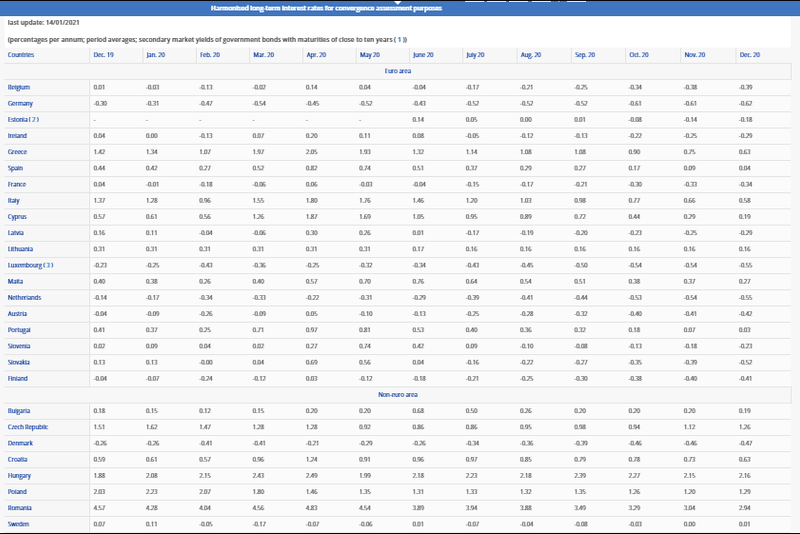Open the Finland country link
Screen dimensions: 800x534
coord(19,378)
